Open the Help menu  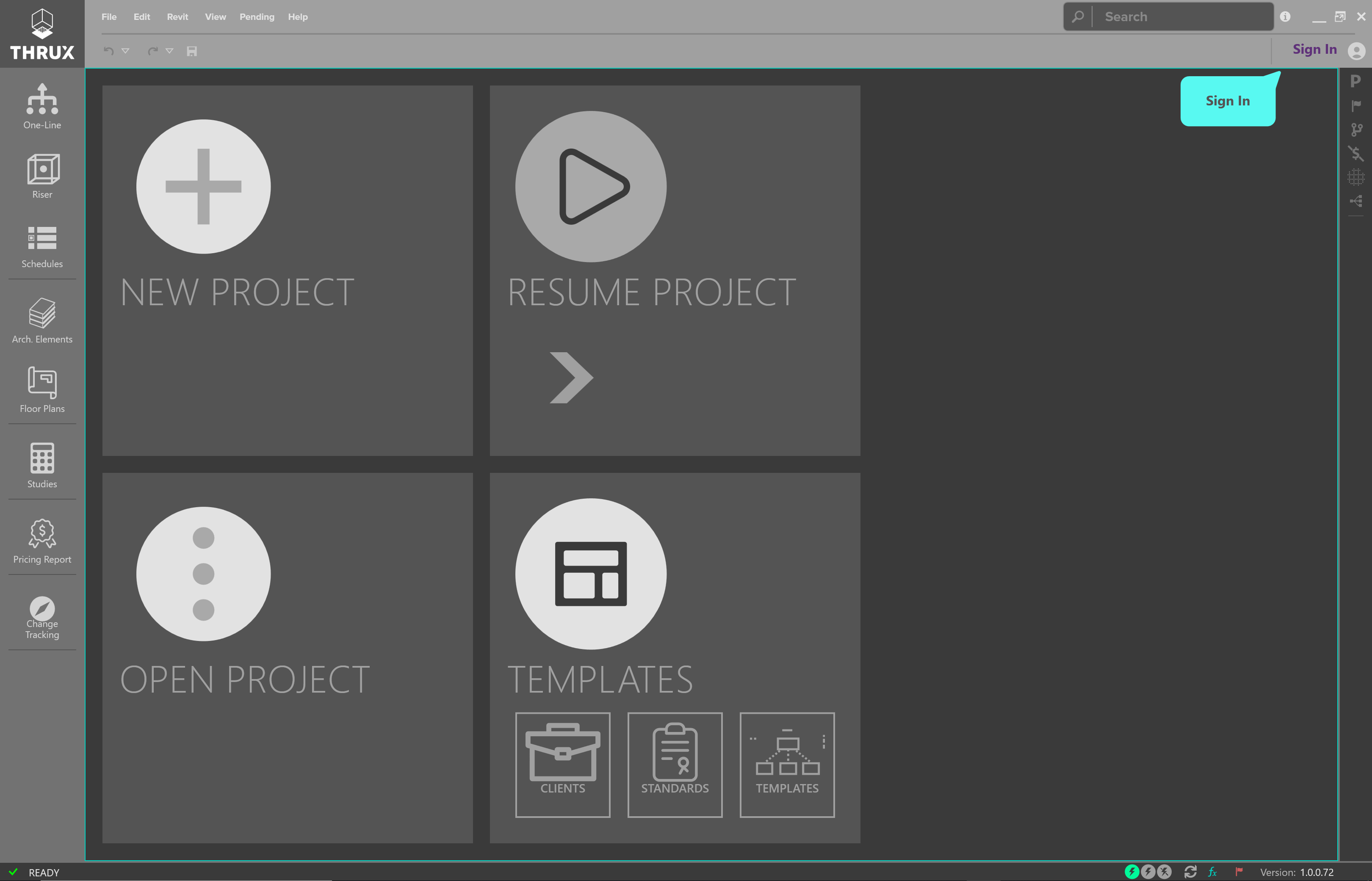pyautogui.click(x=298, y=17)
